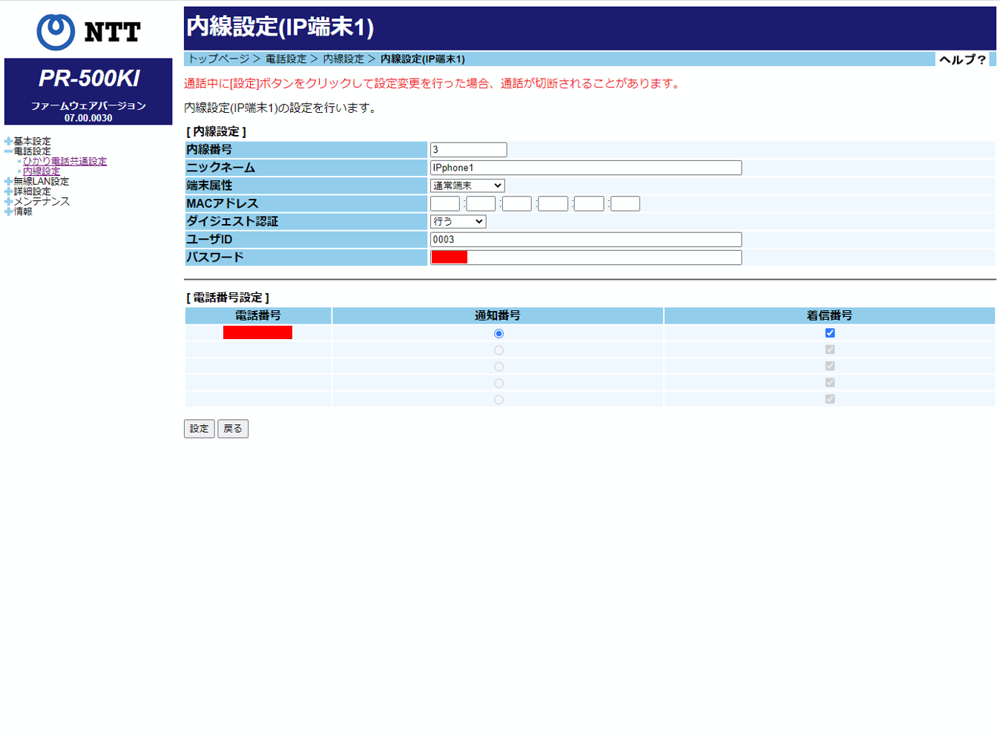Expand the メンテナンス plus icon
This screenshot has width=1000, height=742.
tap(8, 202)
